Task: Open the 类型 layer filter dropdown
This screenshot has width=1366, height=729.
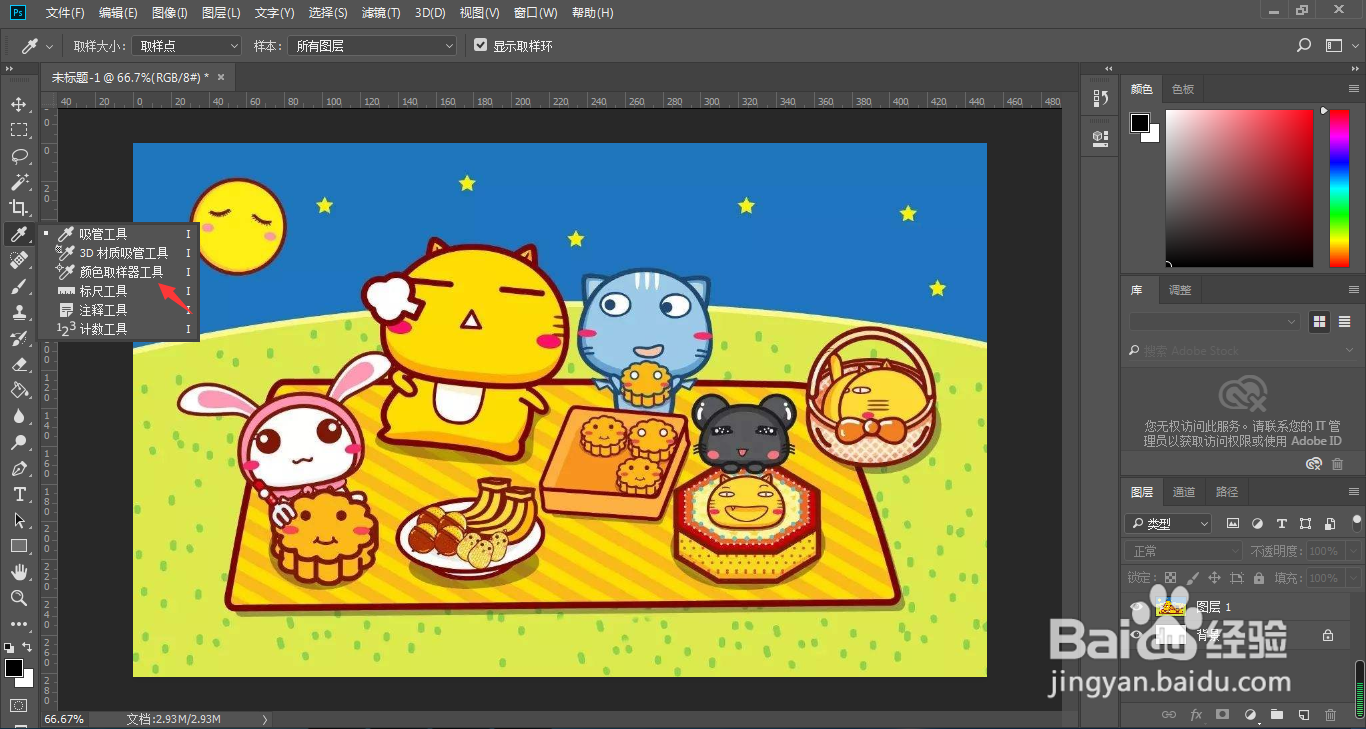Action: click(x=1169, y=524)
